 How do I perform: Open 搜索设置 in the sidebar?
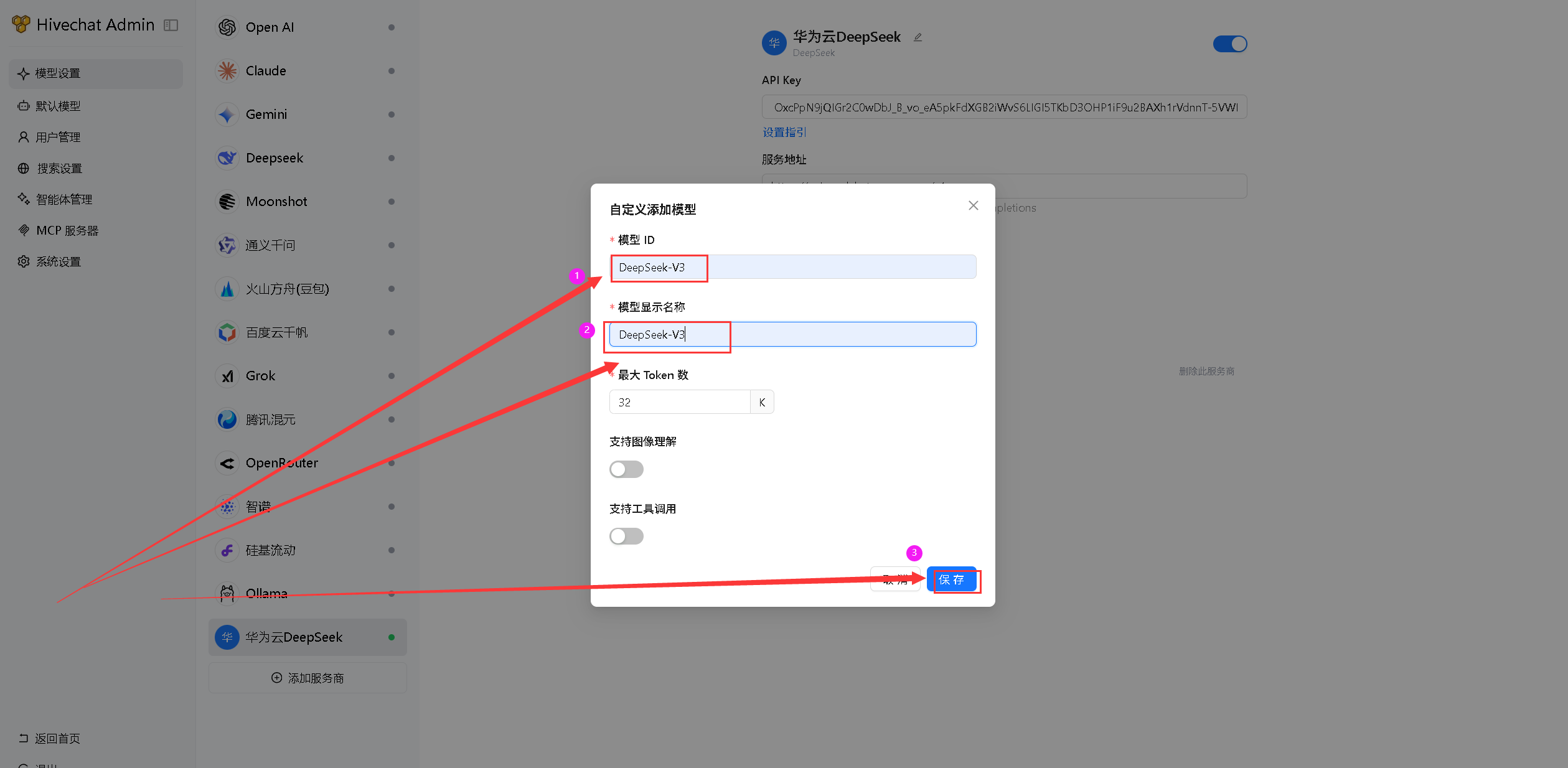[96, 168]
